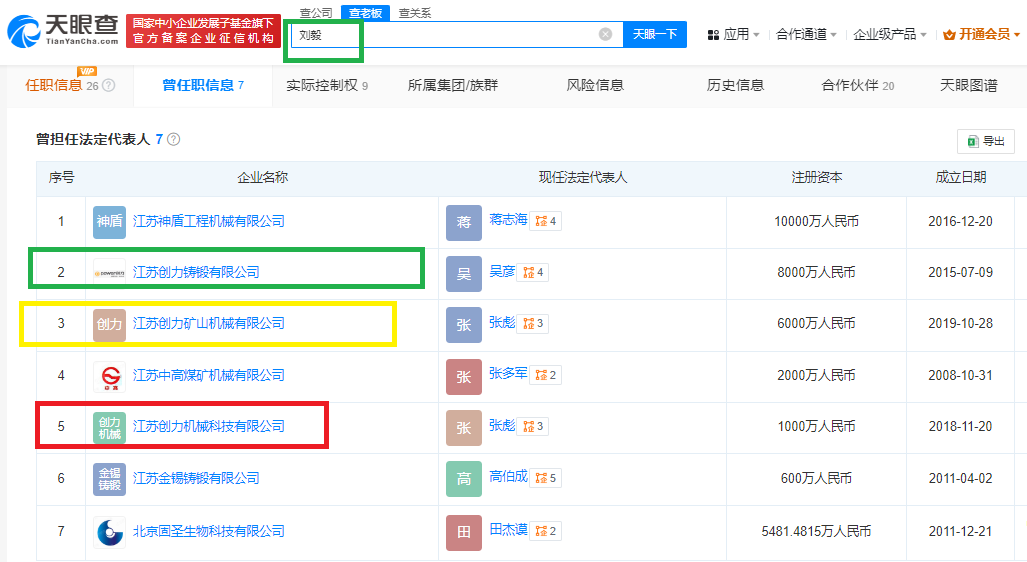
Task: Select the 查公司 search mode tab
Action: (316, 13)
